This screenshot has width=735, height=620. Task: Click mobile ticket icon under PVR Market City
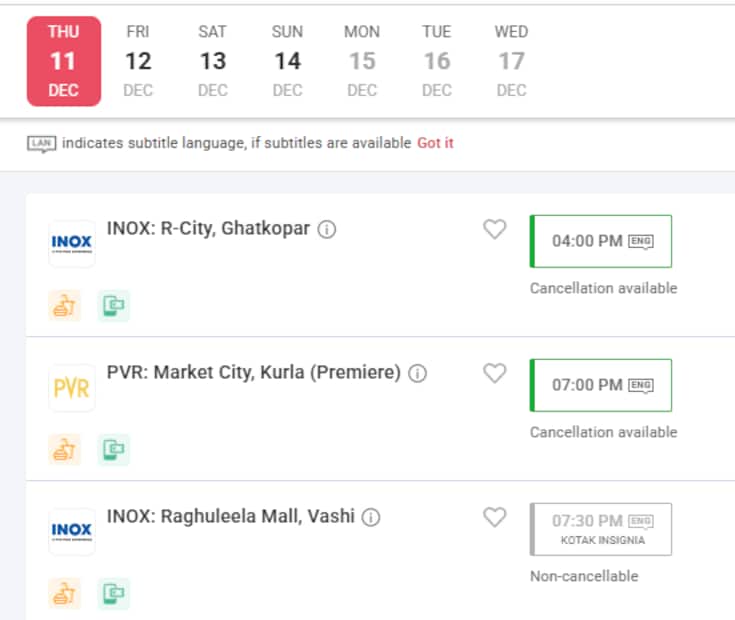click(x=114, y=450)
